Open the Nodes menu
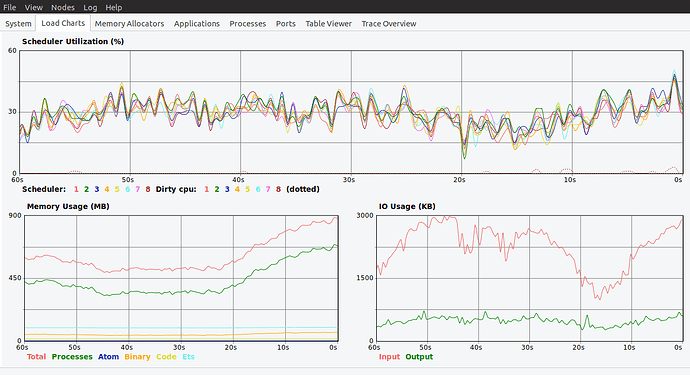The image size is (690, 375). pos(63,7)
